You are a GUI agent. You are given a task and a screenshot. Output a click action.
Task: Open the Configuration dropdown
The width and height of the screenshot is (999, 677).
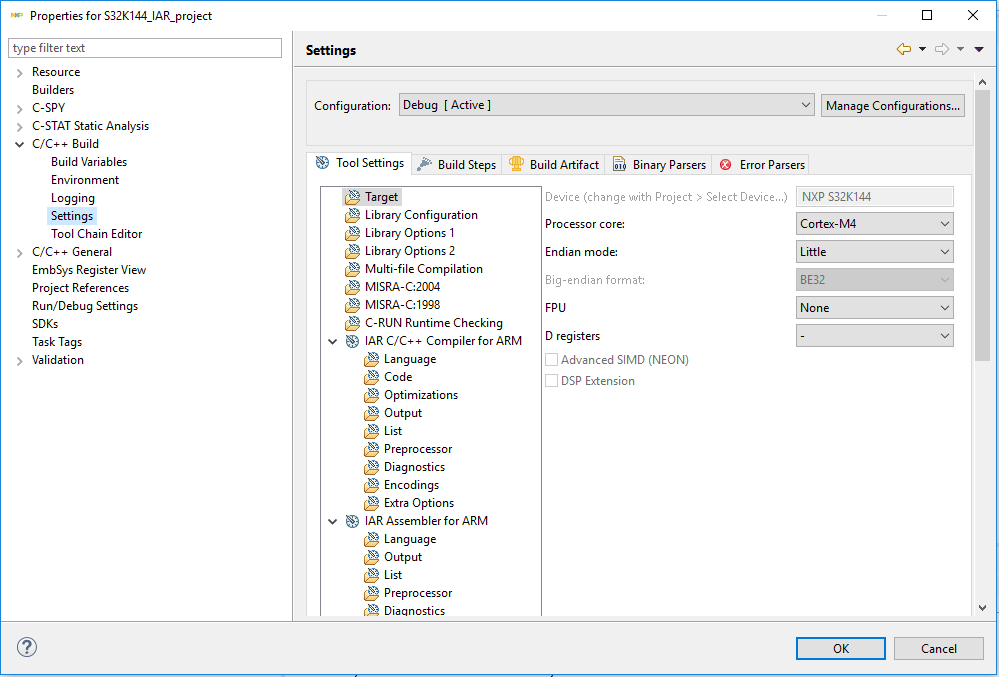click(607, 105)
